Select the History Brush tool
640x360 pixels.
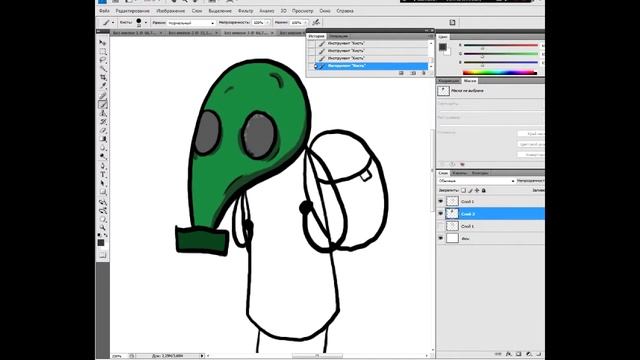pyautogui.click(x=102, y=122)
